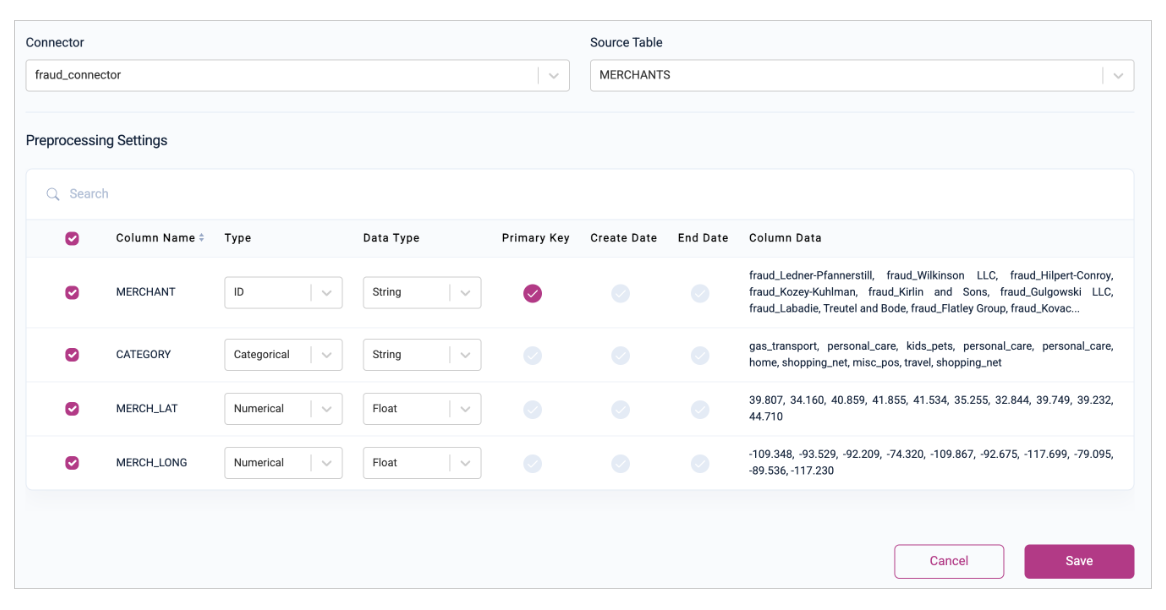This screenshot has width=1166, height=610.
Task: Toggle the select-all columns checkbox in header
Action: [72, 238]
